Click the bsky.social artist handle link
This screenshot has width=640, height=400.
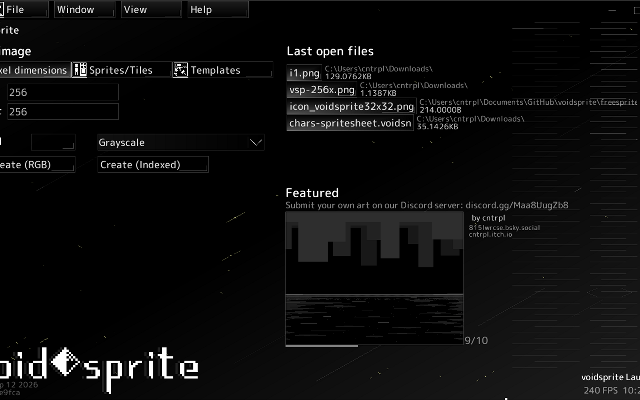[x=504, y=228]
